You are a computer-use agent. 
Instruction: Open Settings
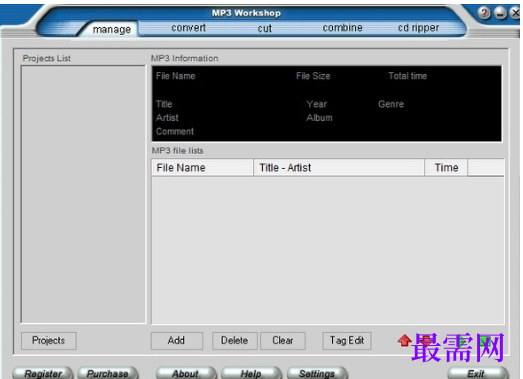(x=317, y=373)
